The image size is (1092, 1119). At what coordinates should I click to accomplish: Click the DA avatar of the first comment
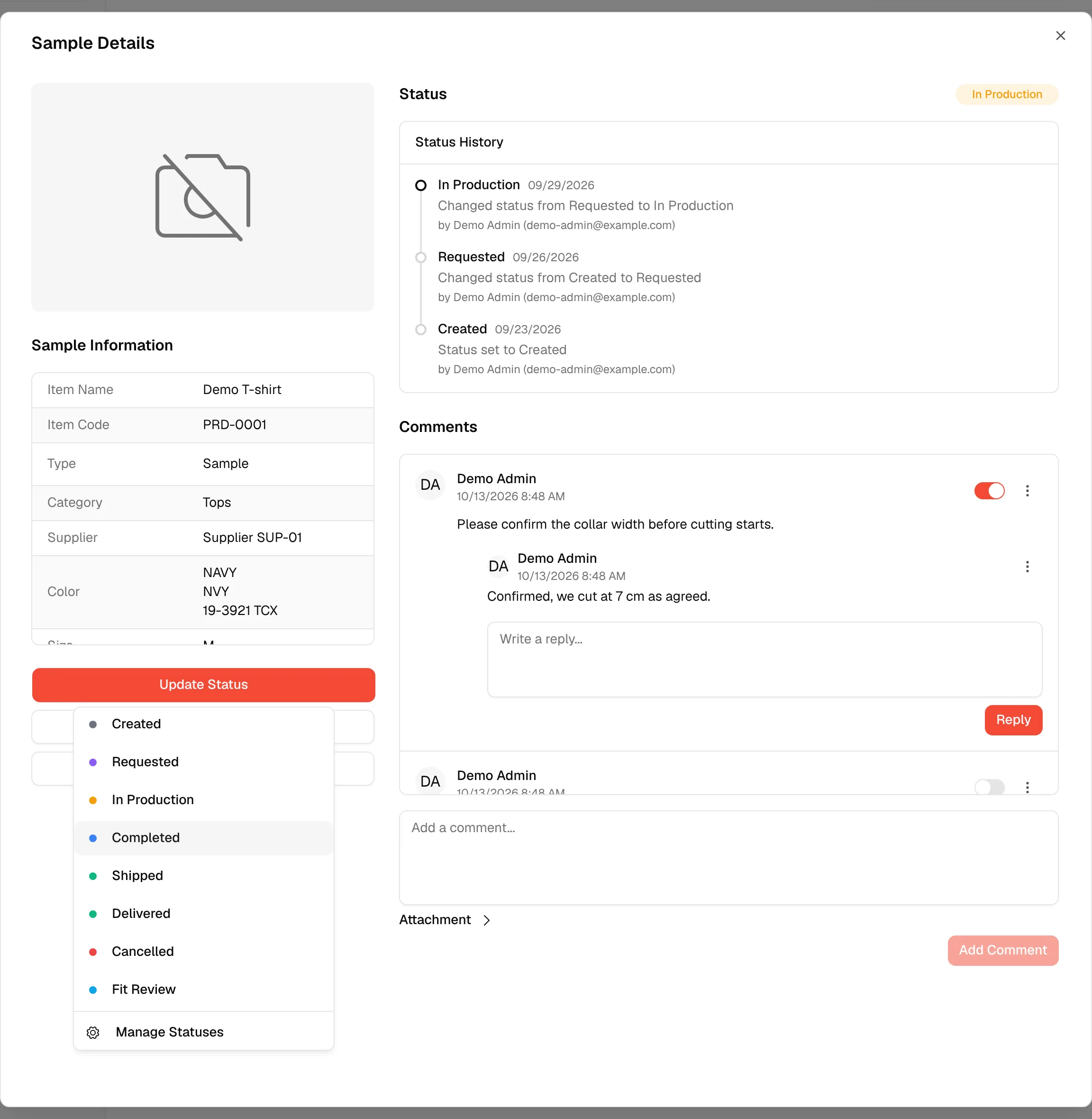pyautogui.click(x=429, y=485)
